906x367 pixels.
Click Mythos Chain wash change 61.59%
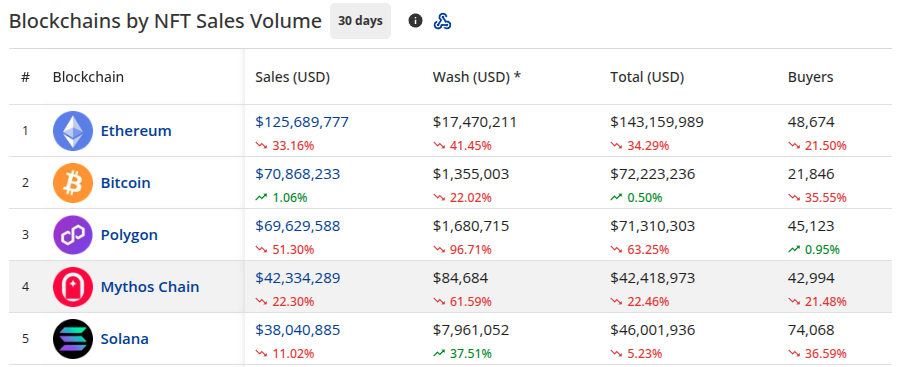pos(462,302)
